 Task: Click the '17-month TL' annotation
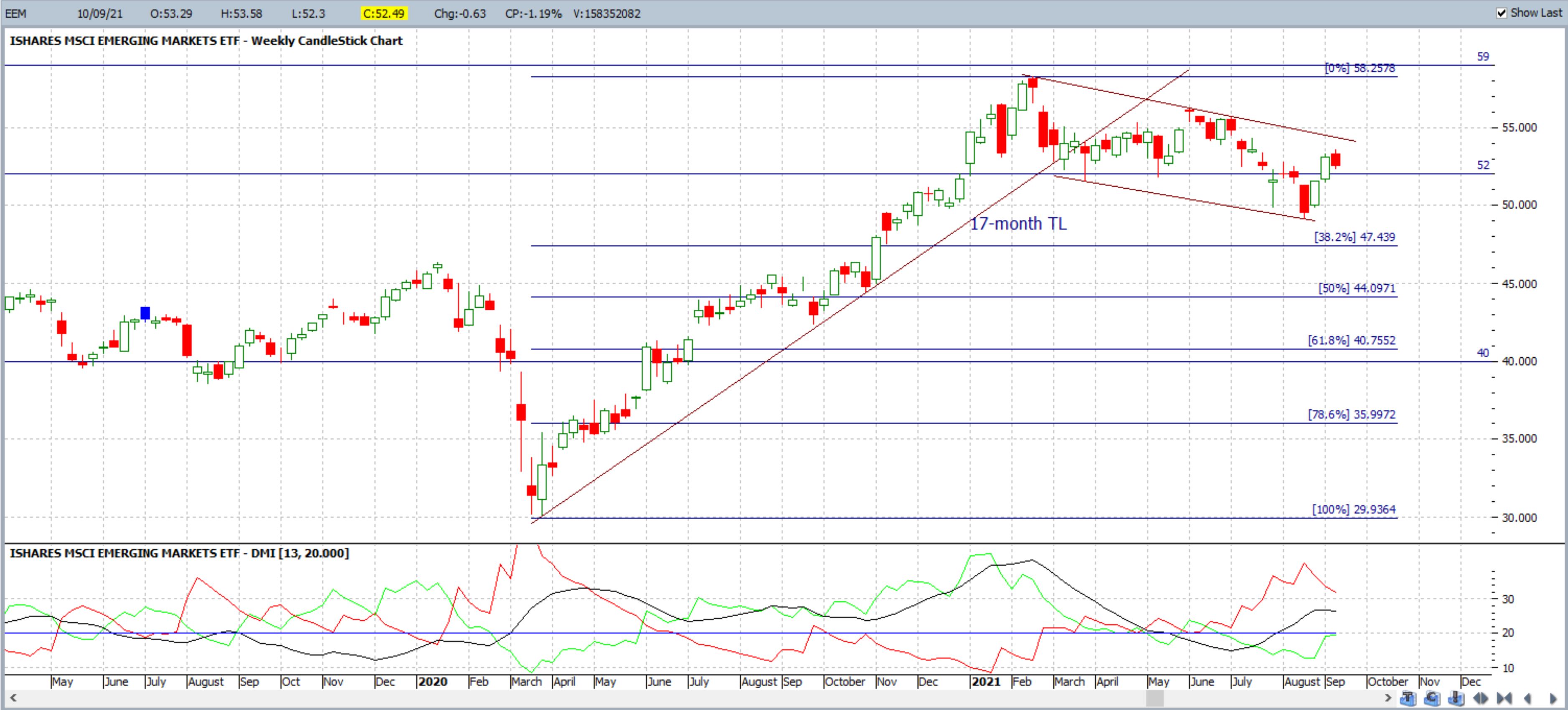[x=1018, y=224]
